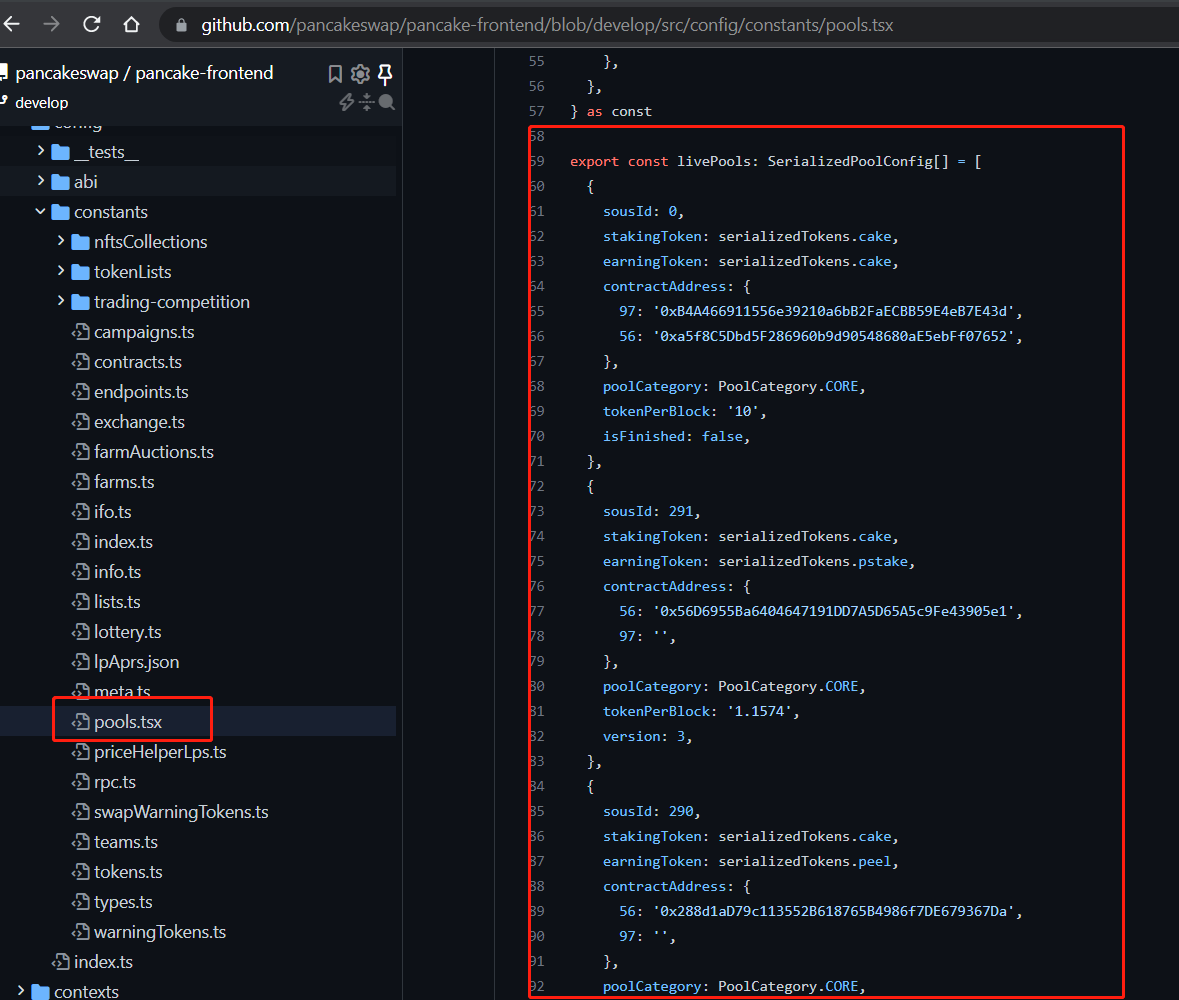The width and height of the screenshot is (1179, 1000).
Task: Open index.ts below the constants folder
Action: 103,962
